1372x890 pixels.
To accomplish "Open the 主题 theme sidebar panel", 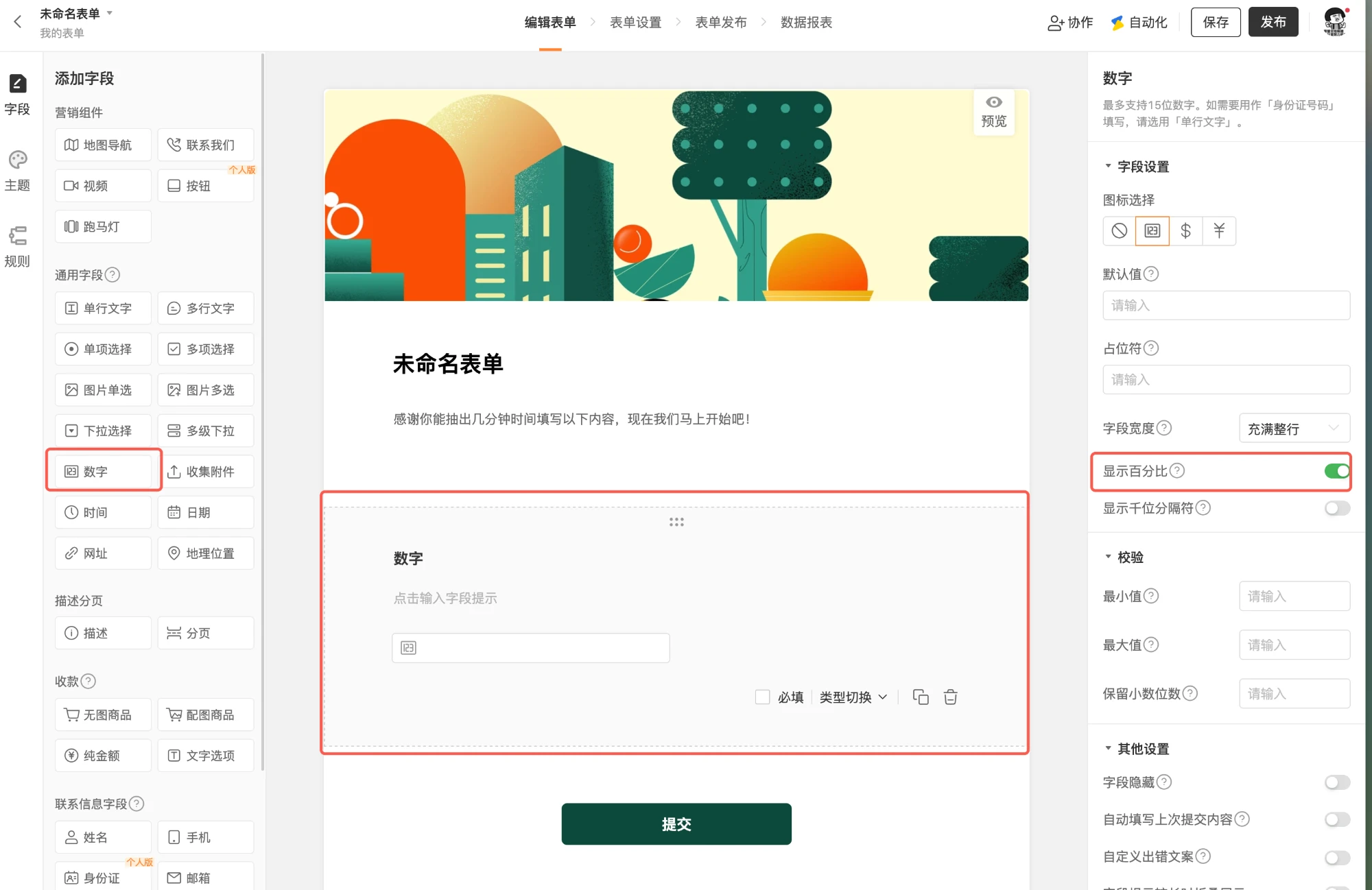I will (x=17, y=171).
